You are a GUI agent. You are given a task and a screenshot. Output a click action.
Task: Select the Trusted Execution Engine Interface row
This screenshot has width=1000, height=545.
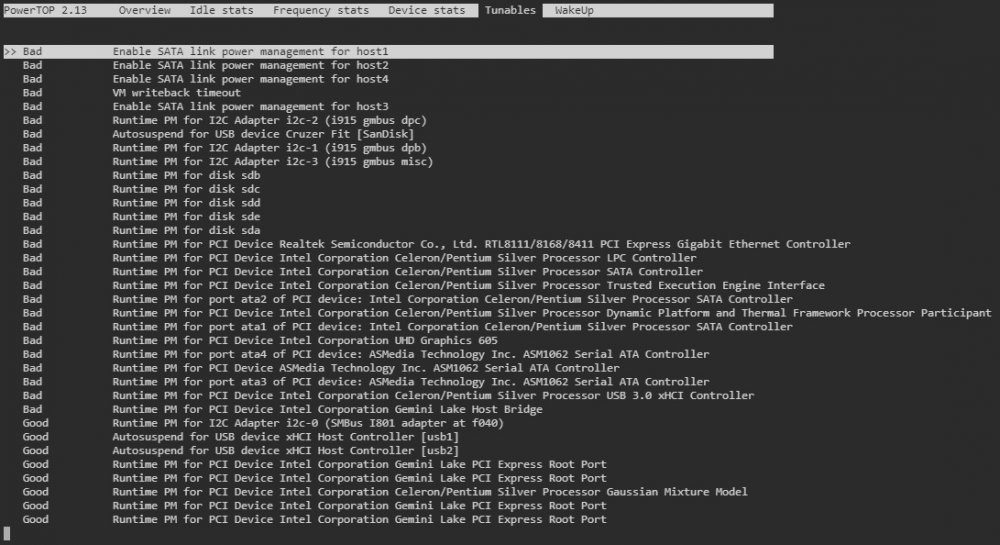pos(423,286)
